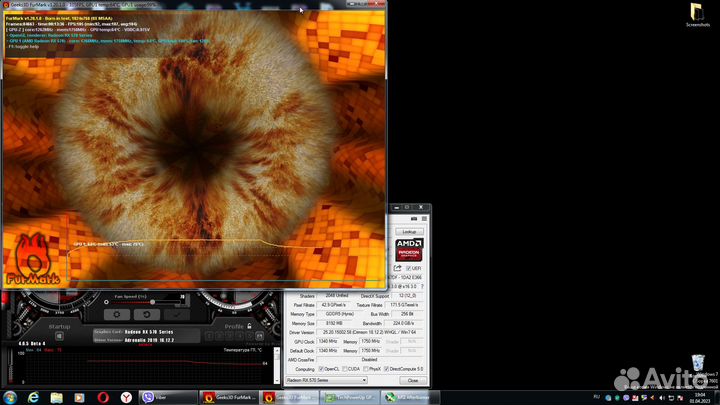This screenshot has height=405, width=720.
Task: Click FurMark flame logo
Action: point(33,260)
